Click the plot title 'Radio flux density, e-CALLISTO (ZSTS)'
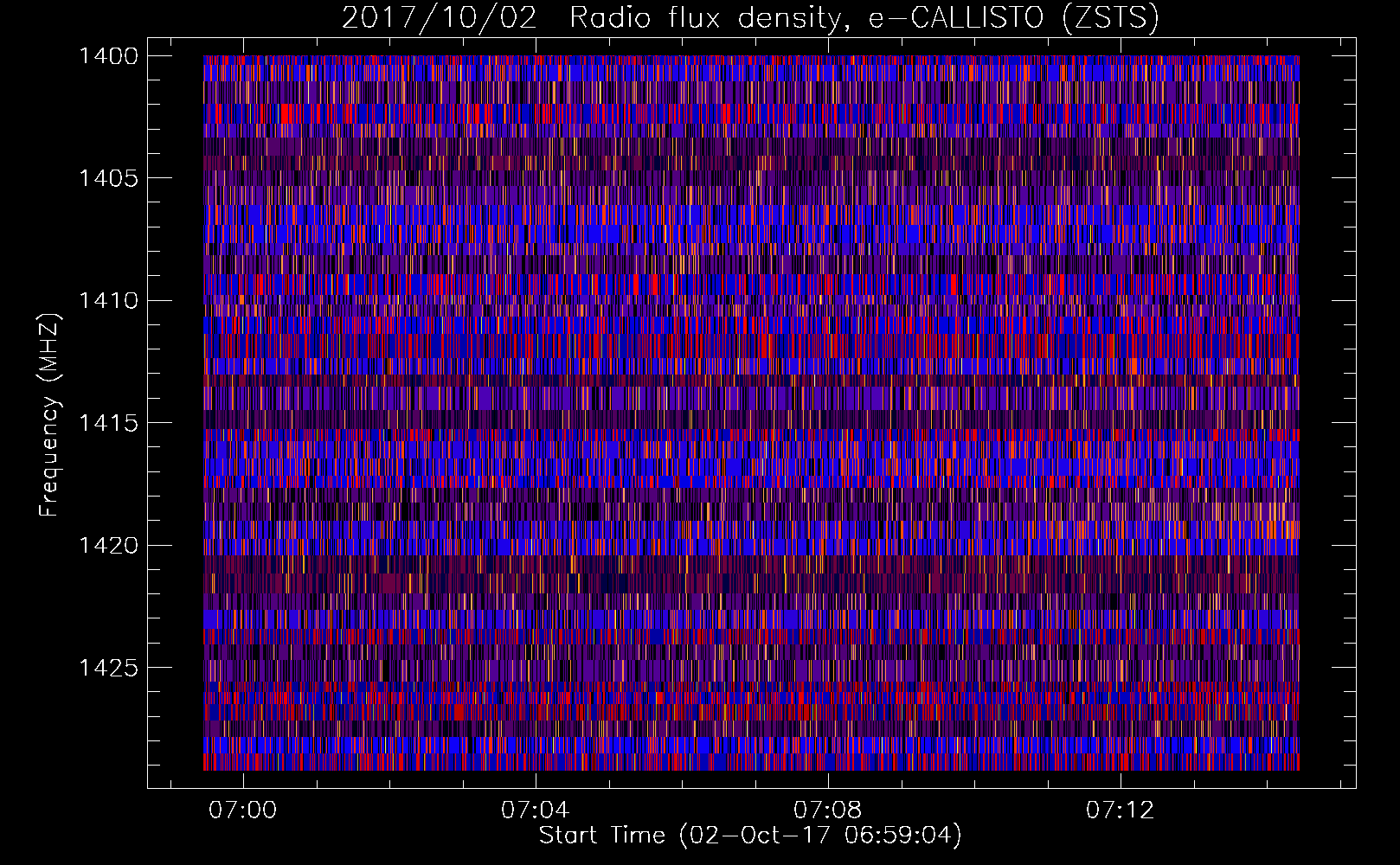The image size is (1400, 865). [864, 17]
